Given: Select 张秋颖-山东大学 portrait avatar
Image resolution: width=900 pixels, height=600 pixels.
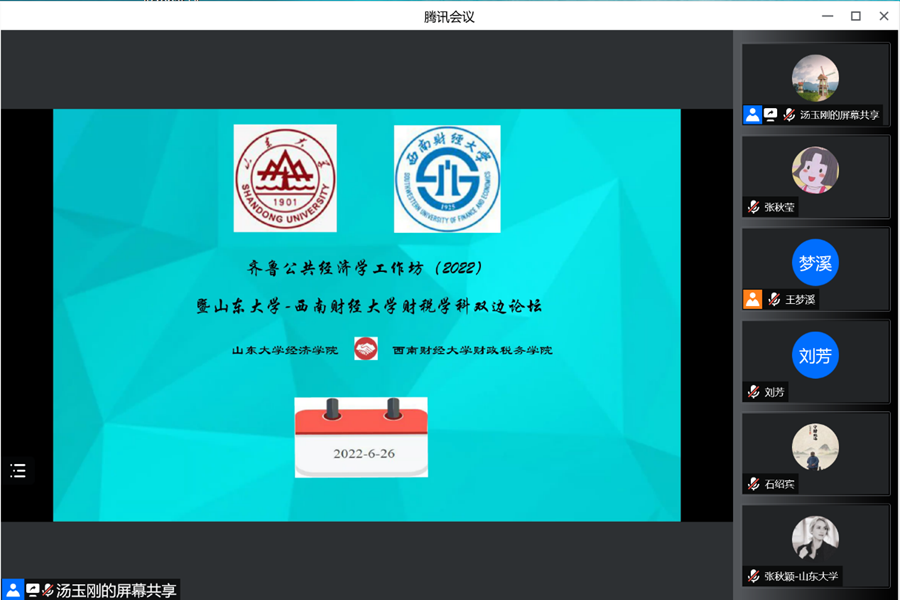Looking at the screenshot, I should click(815, 540).
